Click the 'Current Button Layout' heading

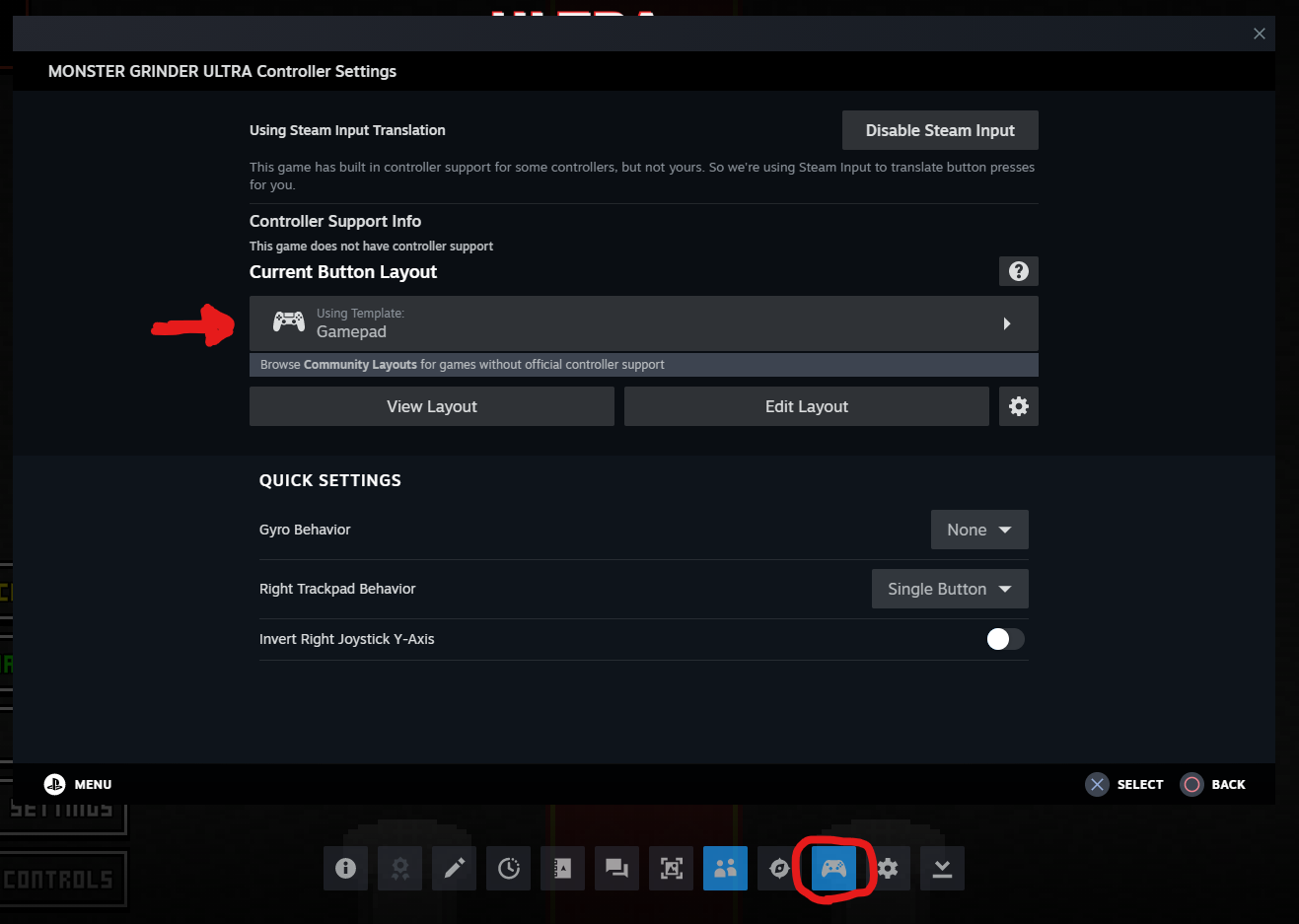point(343,272)
